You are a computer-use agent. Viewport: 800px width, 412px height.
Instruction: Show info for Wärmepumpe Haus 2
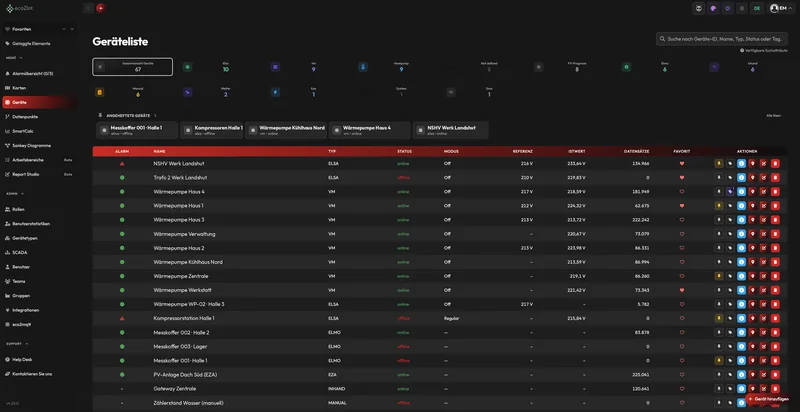(741, 248)
